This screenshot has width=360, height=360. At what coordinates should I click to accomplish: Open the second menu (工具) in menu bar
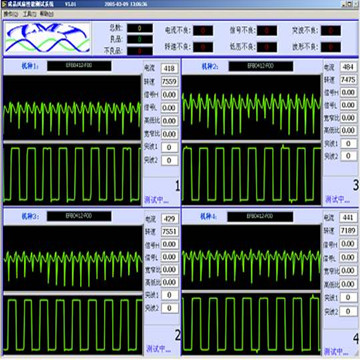pos(29,14)
